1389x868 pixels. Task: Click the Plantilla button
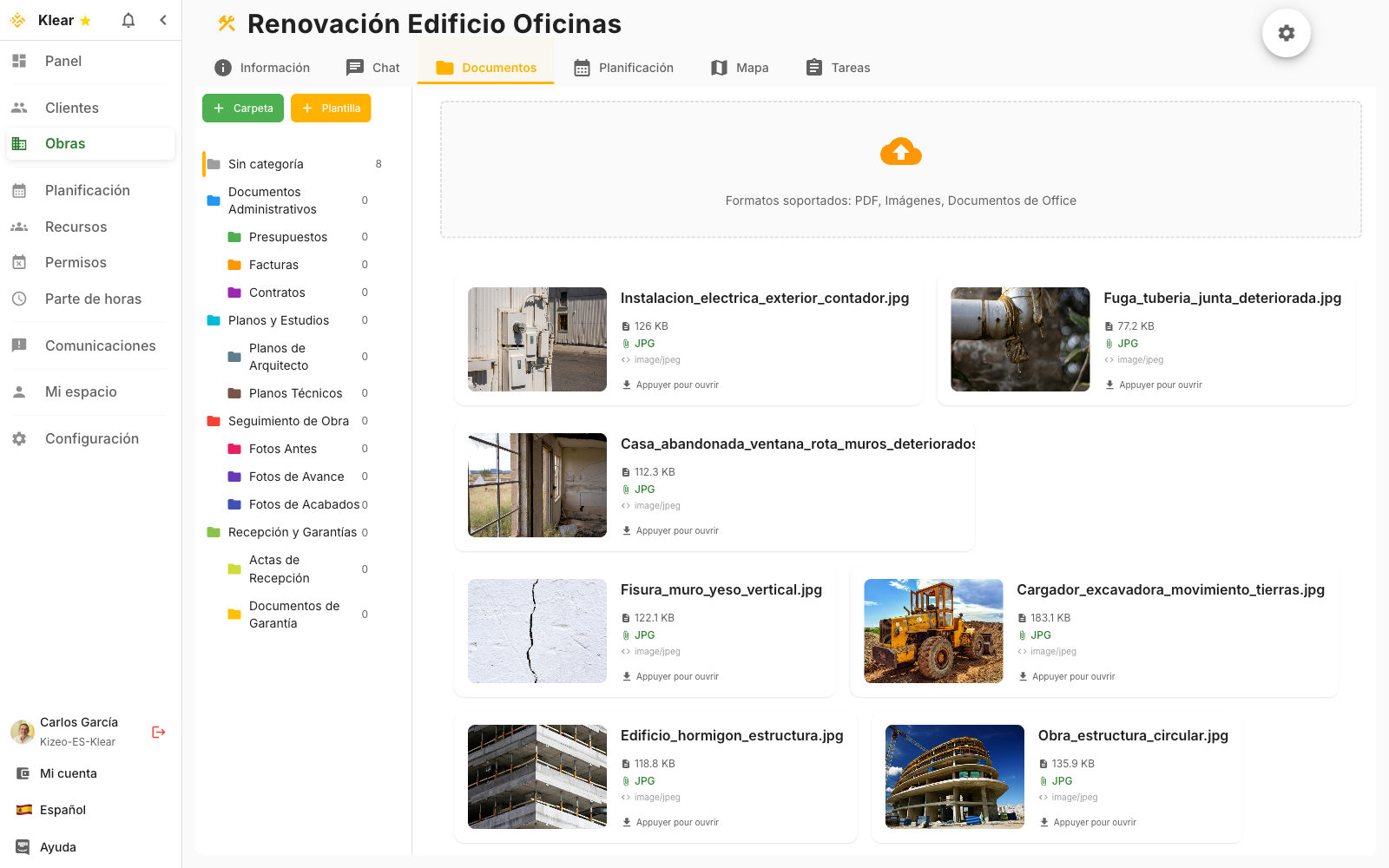[330, 108]
